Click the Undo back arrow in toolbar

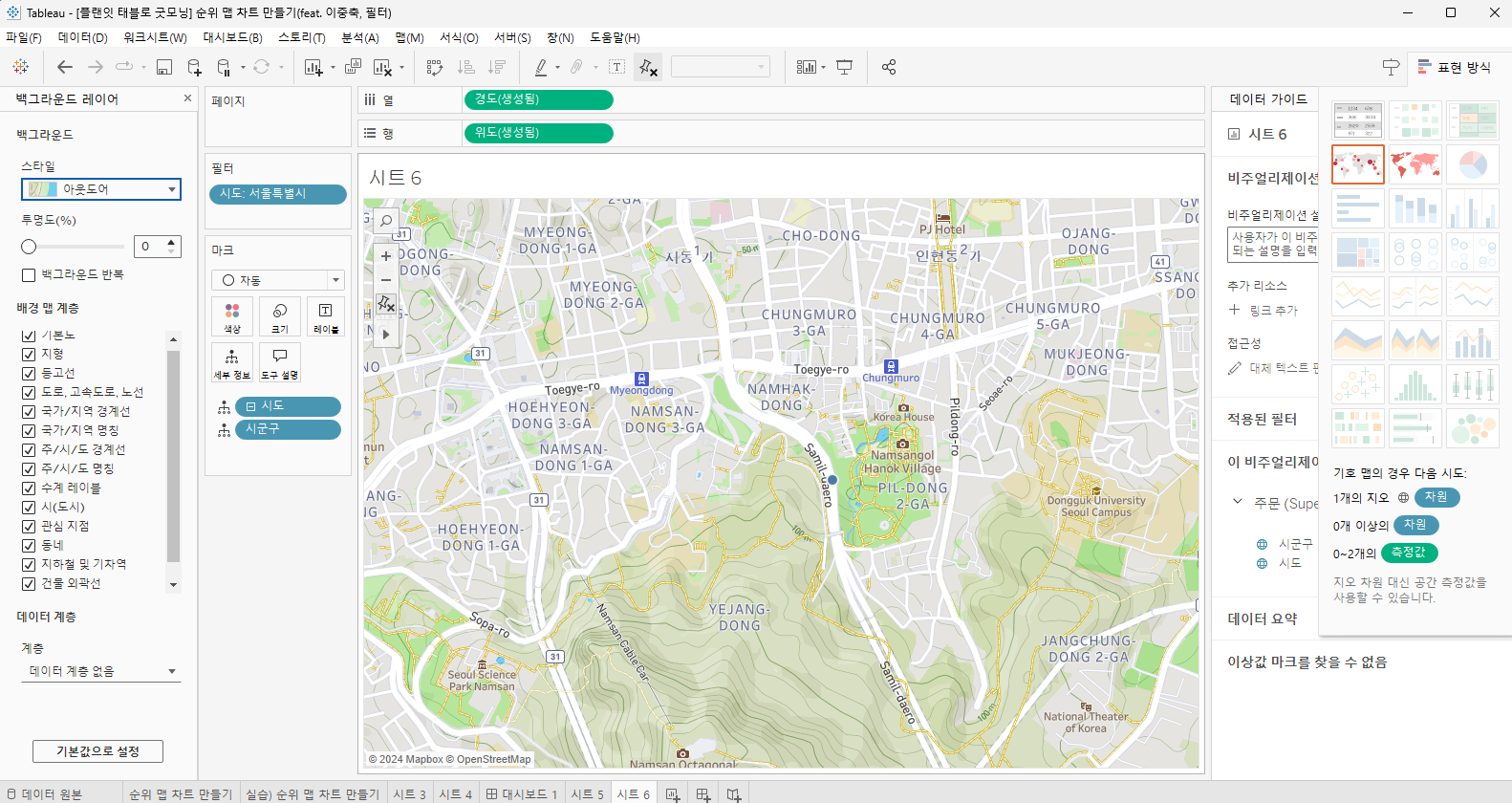point(65,67)
